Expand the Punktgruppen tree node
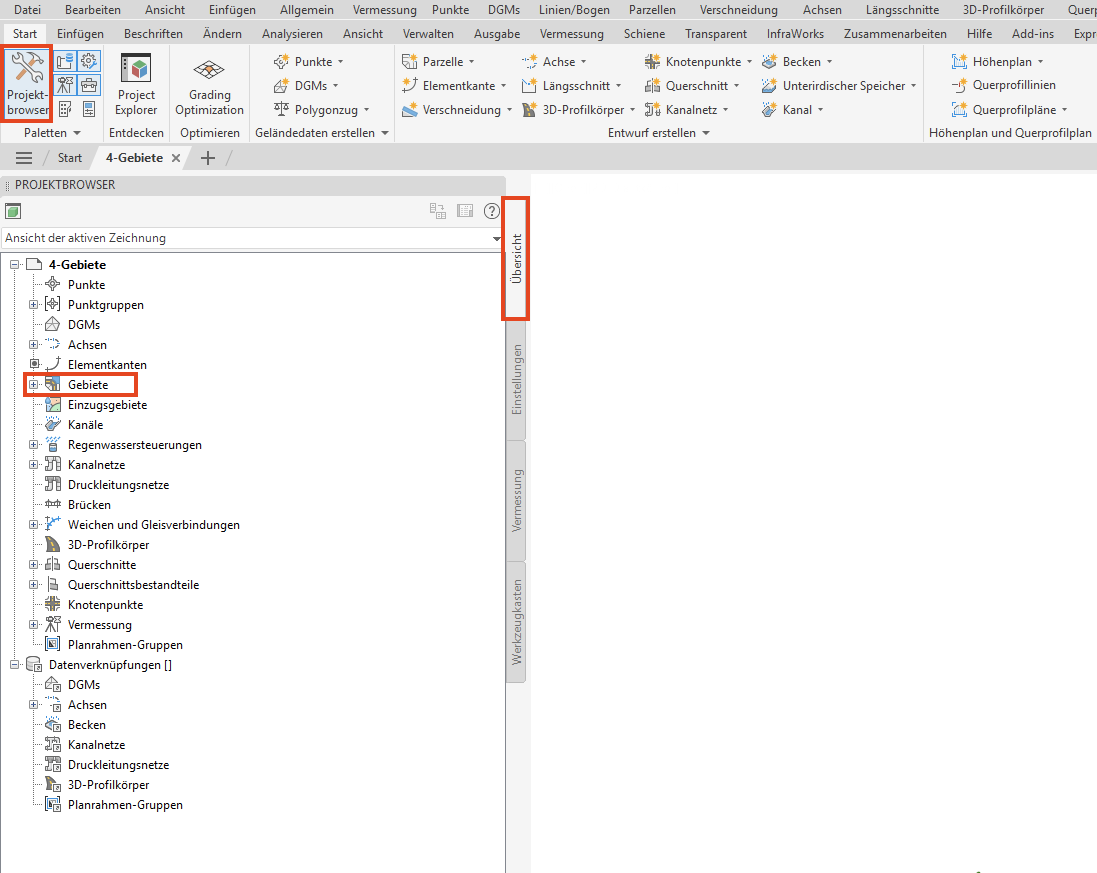The width and height of the screenshot is (1097, 873). 33,305
